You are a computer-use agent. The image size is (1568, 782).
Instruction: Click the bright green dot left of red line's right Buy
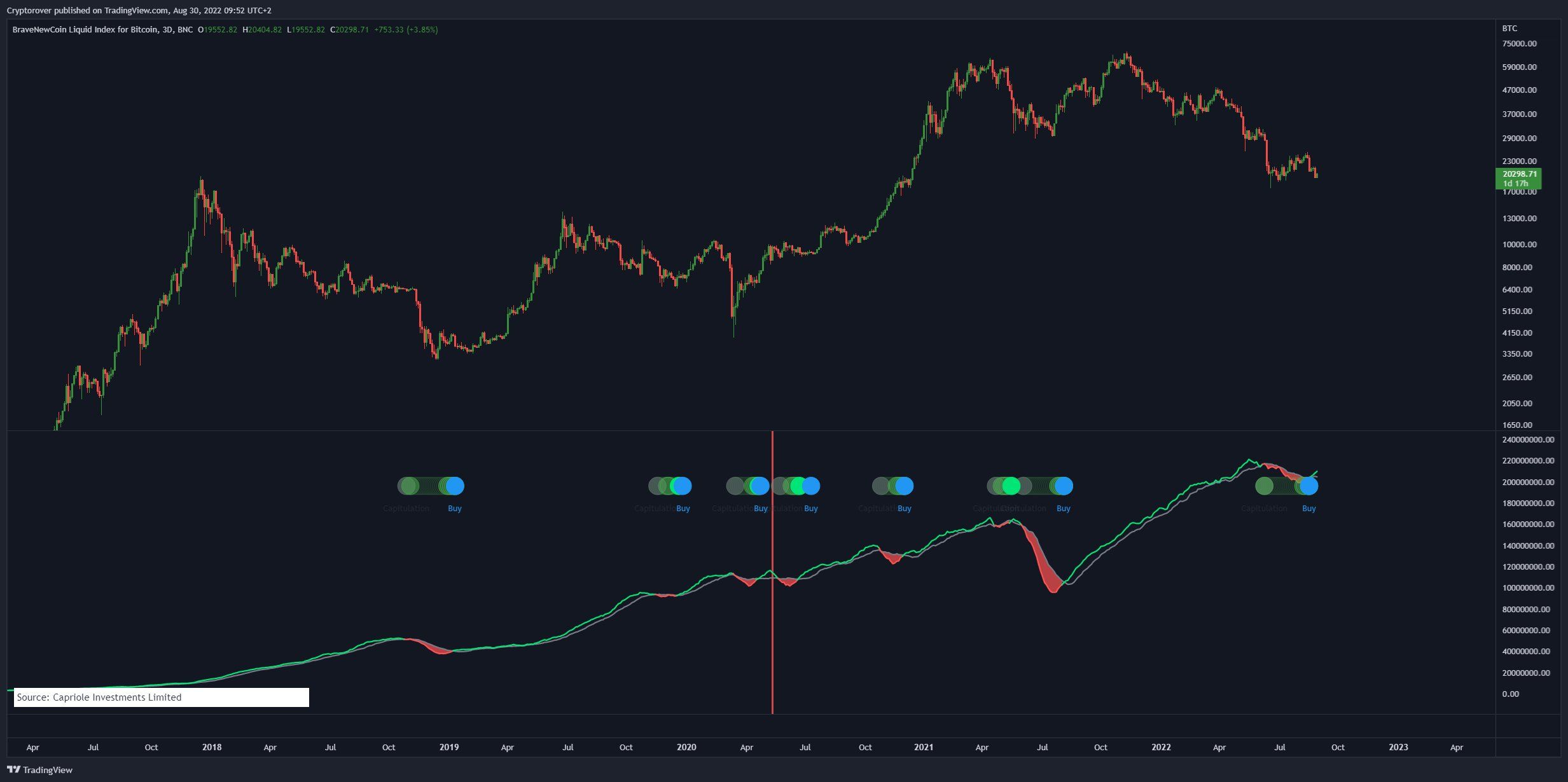(798, 486)
